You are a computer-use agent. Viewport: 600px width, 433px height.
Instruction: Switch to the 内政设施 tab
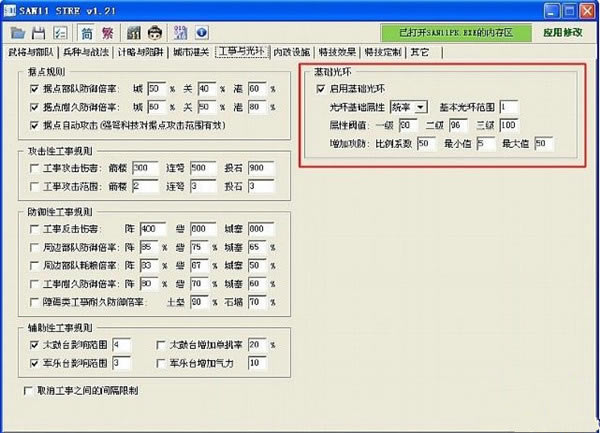291,52
